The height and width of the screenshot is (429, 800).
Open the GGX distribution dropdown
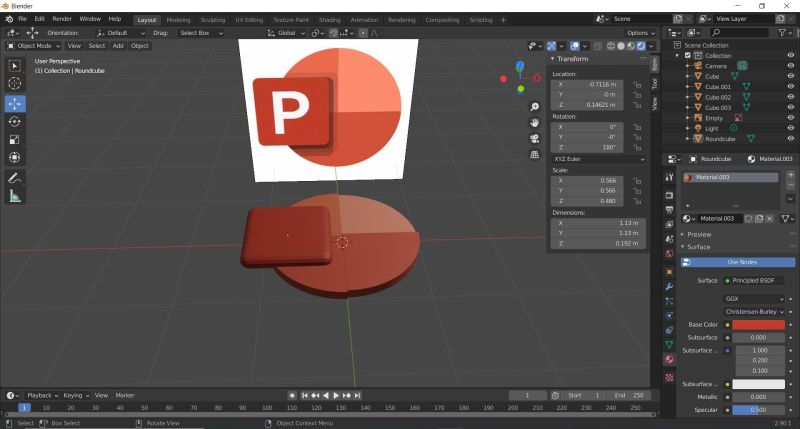pyautogui.click(x=754, y=299)
